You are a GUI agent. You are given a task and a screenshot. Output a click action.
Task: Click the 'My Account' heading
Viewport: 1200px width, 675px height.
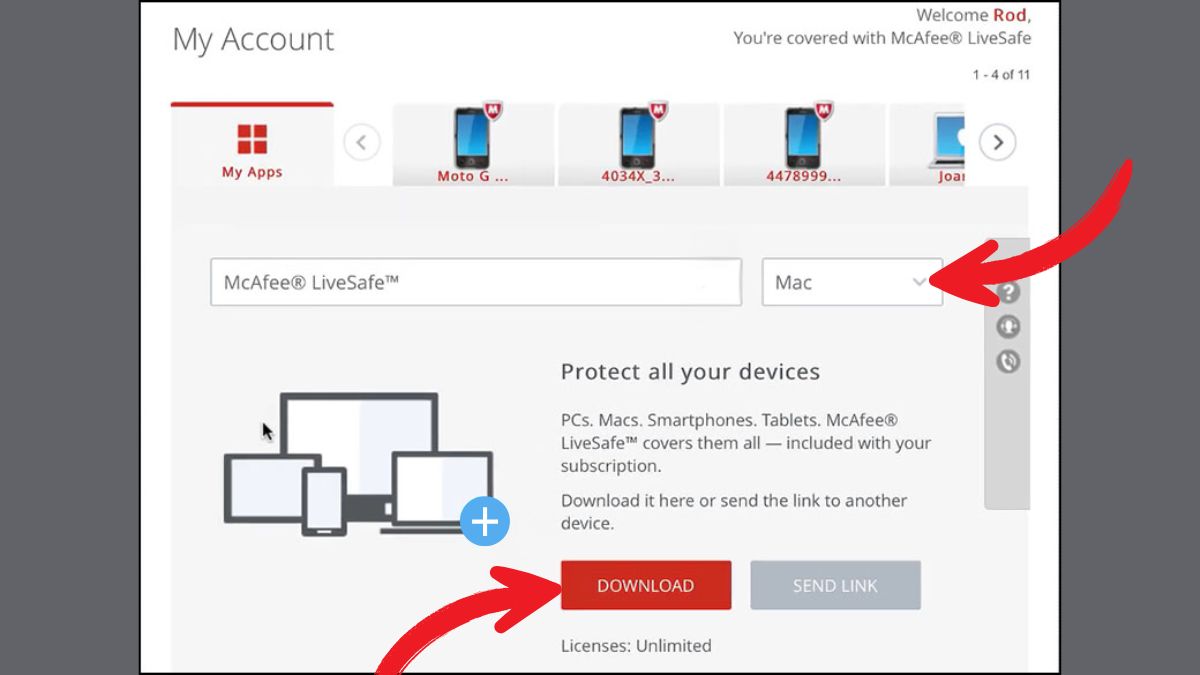pos(253,40)
